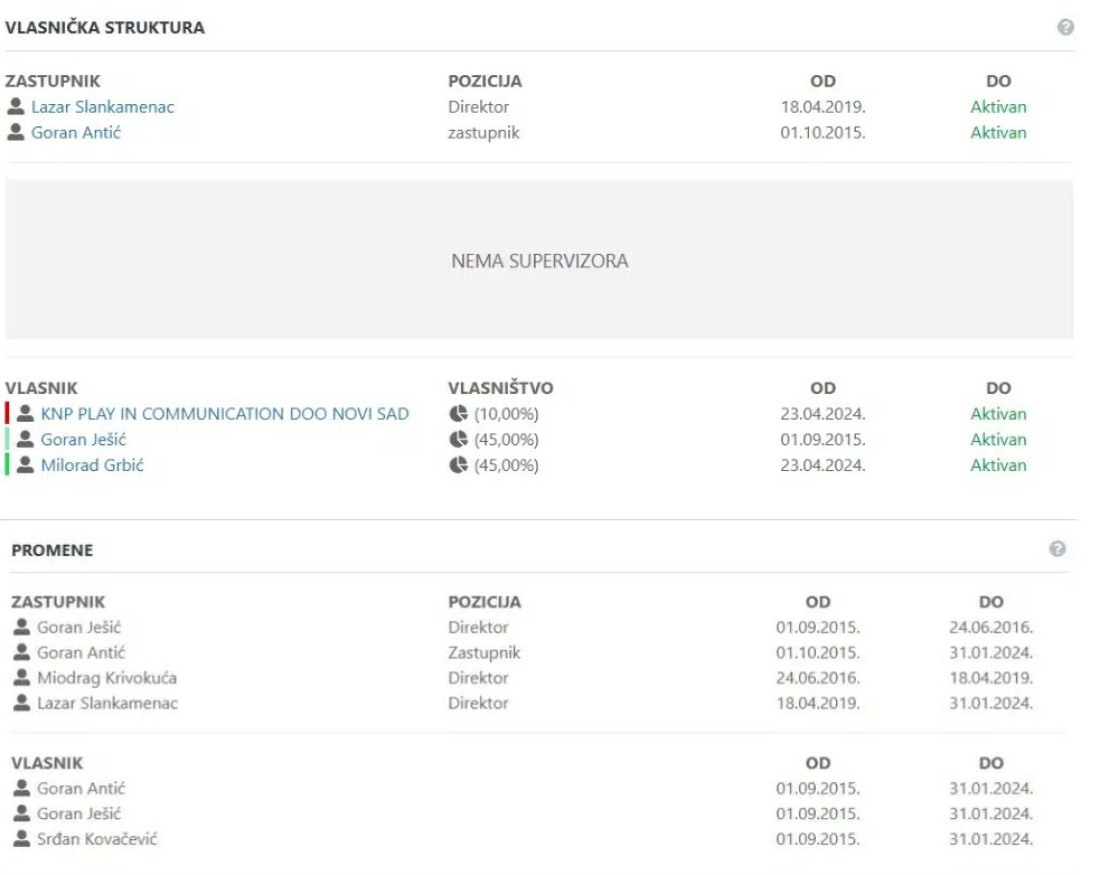Click Aktivan status for Lazar Slankamenac

click(998, 107)
